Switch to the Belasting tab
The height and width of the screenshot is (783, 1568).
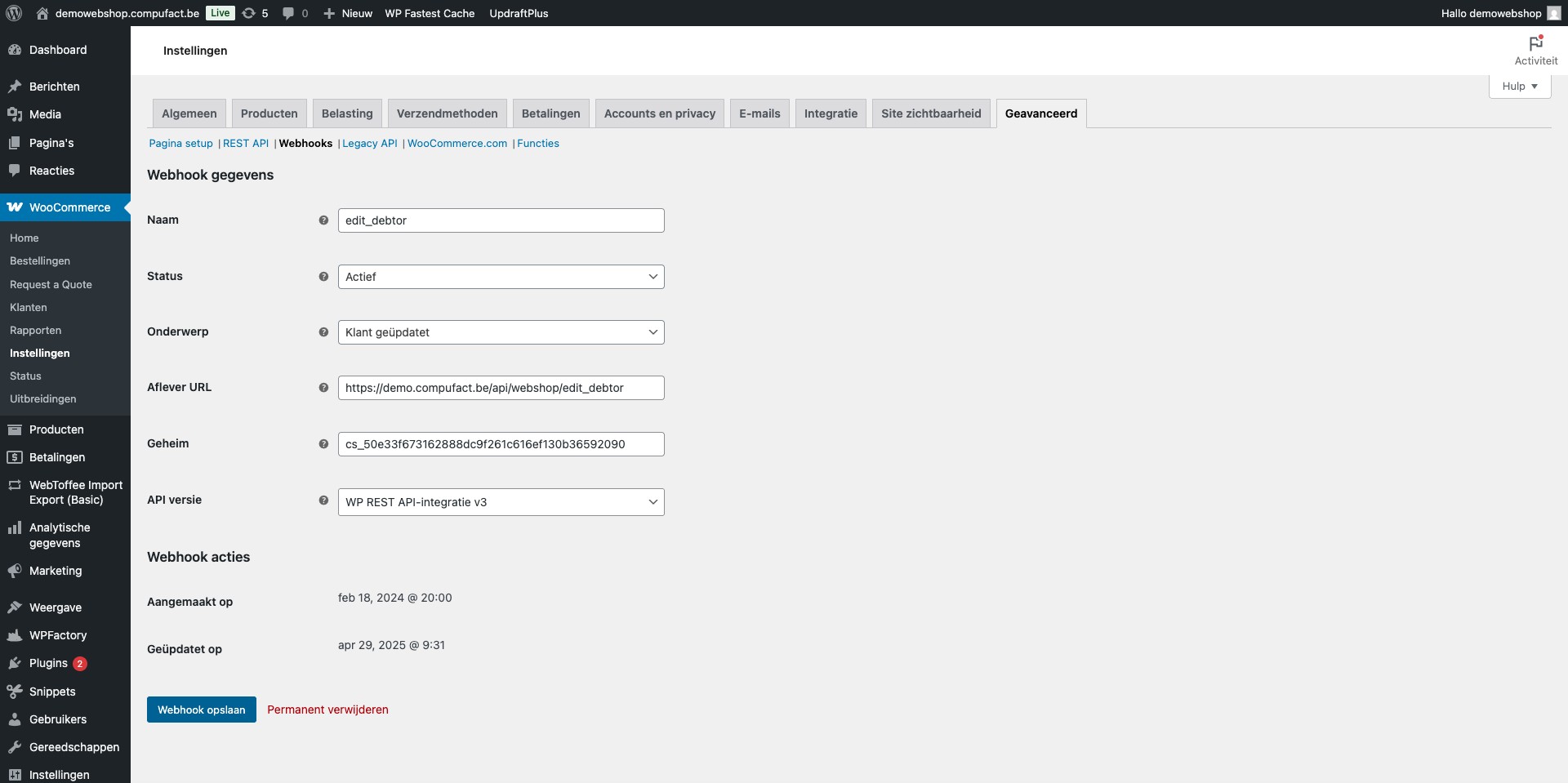pos(347,113)
